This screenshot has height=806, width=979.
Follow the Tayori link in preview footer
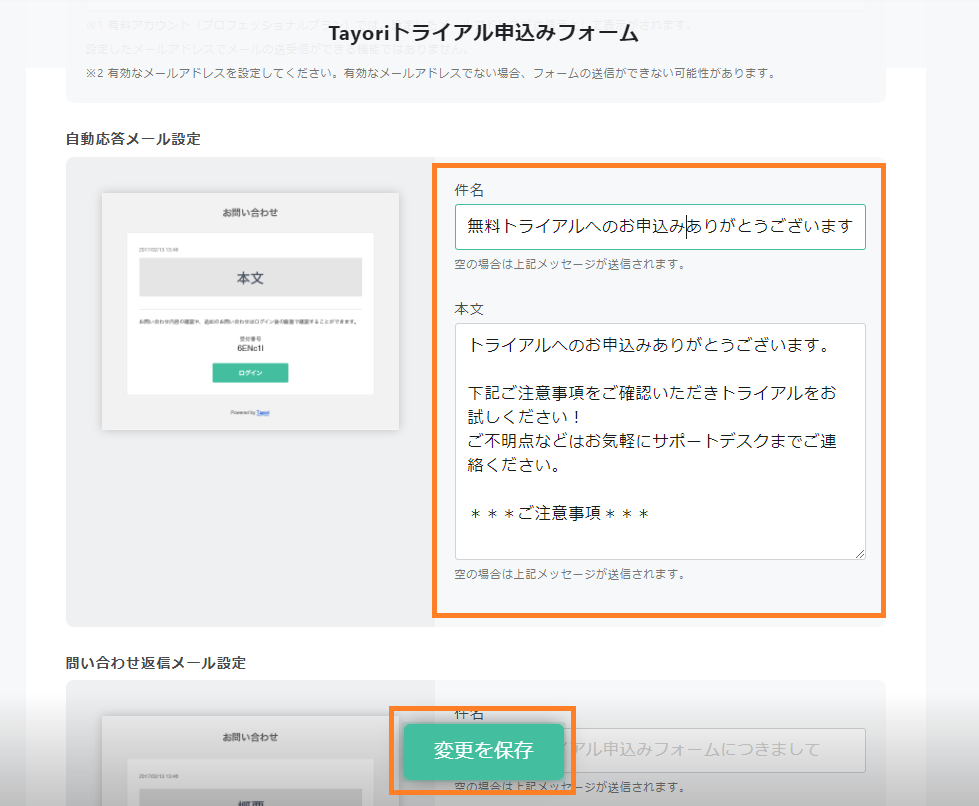[x=263, y=413]
